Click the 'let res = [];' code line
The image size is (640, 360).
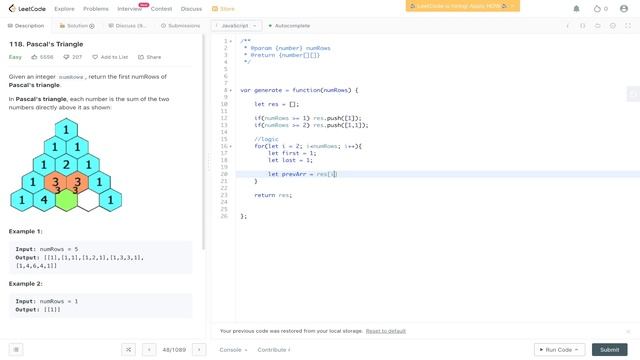[276, 104]
